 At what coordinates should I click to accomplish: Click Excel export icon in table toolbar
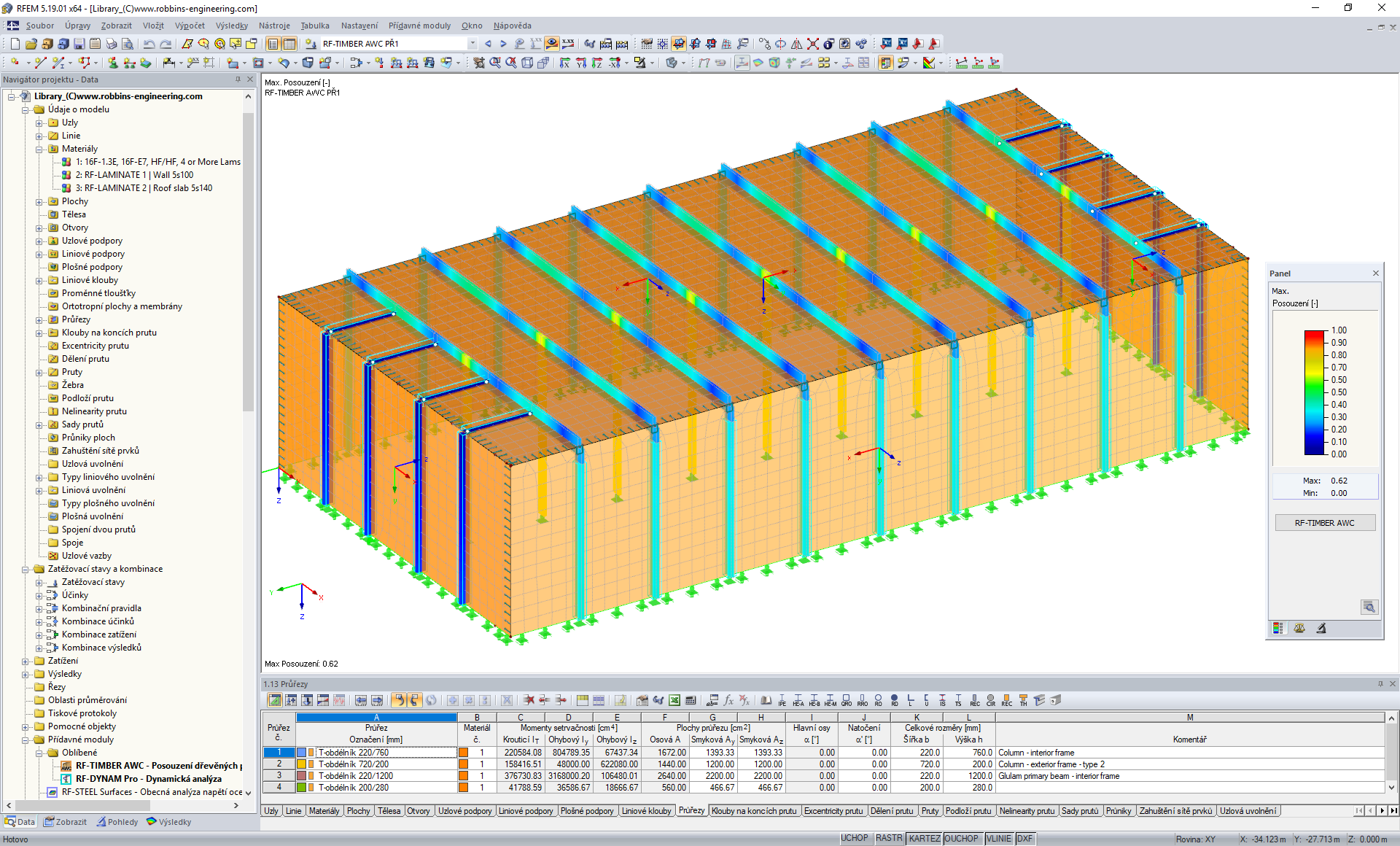[674, 700]
